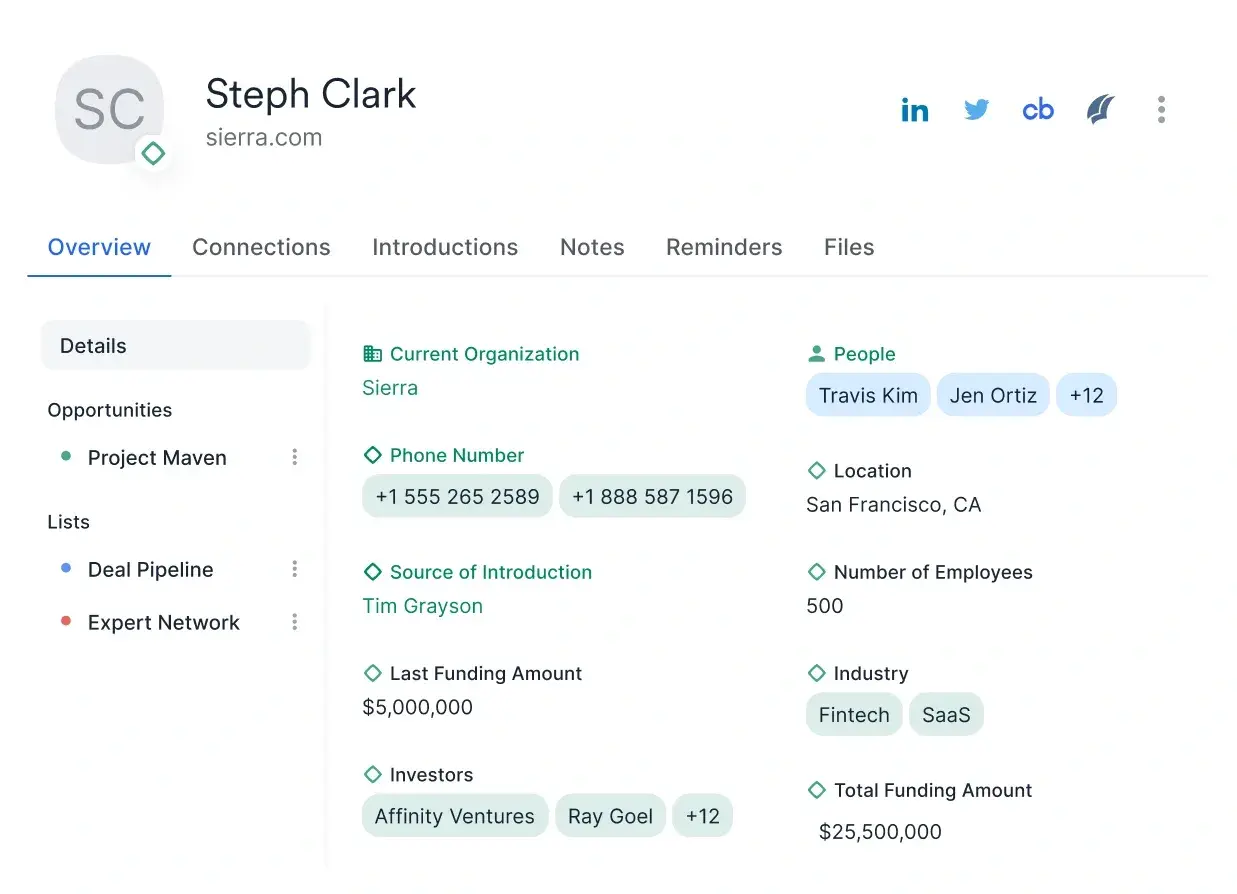
Task: Select the Travis Kim people chip
Action: click(867, 395)
